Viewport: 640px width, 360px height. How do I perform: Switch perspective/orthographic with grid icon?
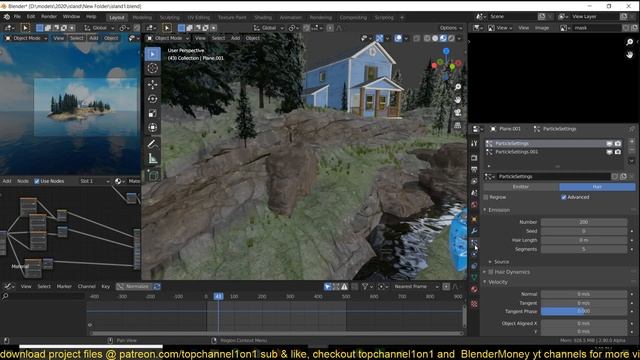(x=458, y=125)
